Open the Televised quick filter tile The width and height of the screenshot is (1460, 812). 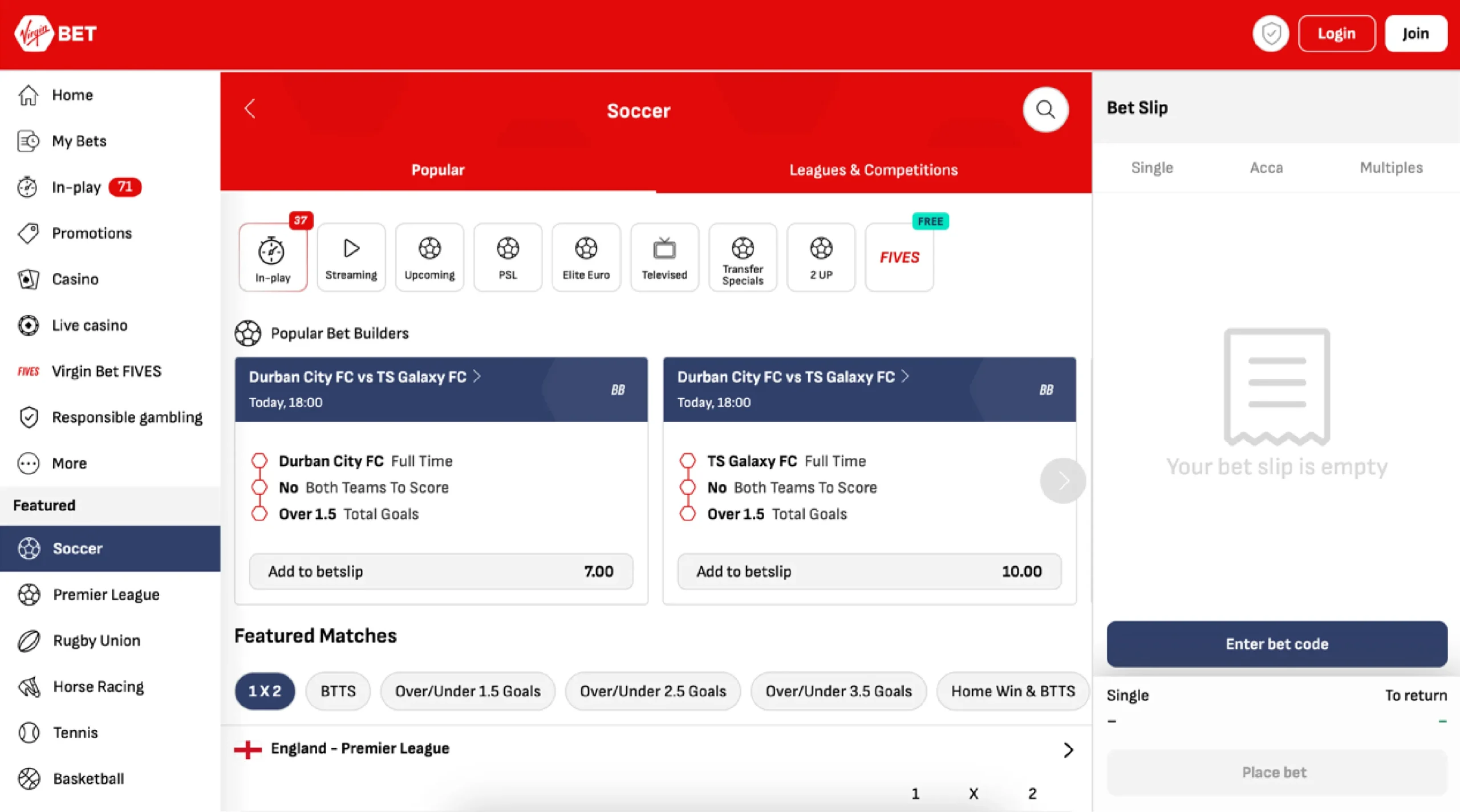click(664, 258)
